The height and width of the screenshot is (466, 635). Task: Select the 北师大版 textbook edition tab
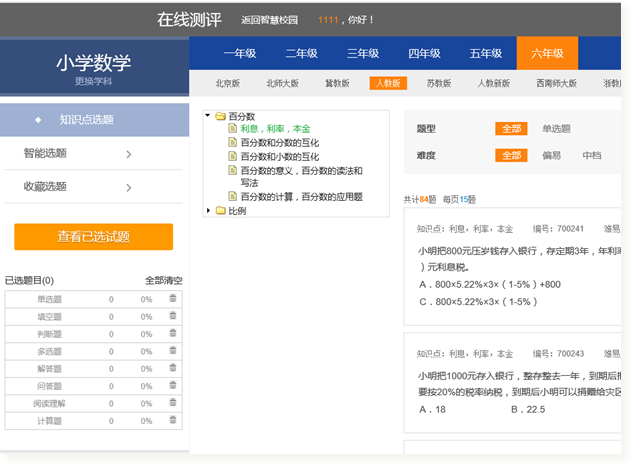281,84
